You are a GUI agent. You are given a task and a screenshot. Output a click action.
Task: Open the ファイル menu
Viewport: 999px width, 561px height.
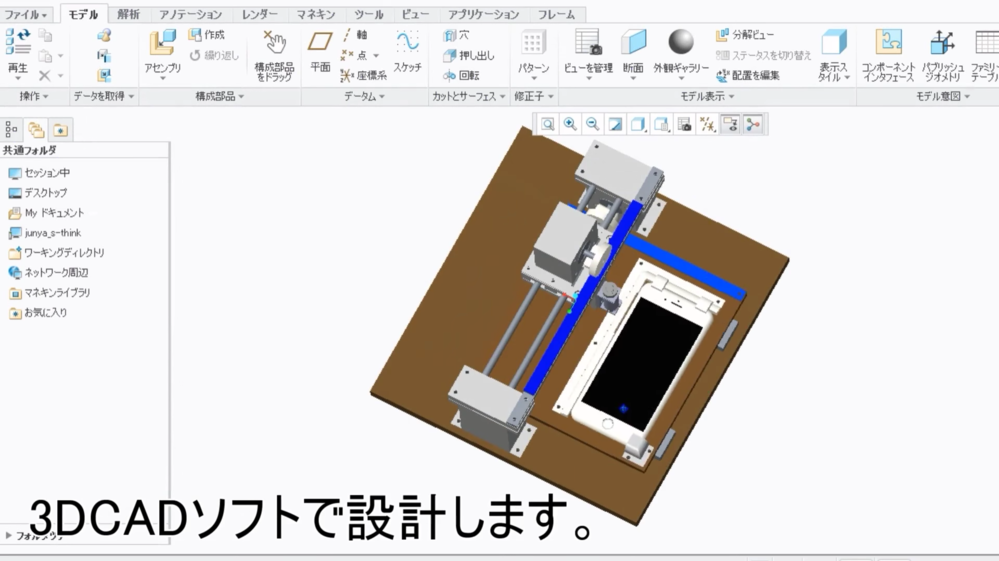(x=26, y=15)
